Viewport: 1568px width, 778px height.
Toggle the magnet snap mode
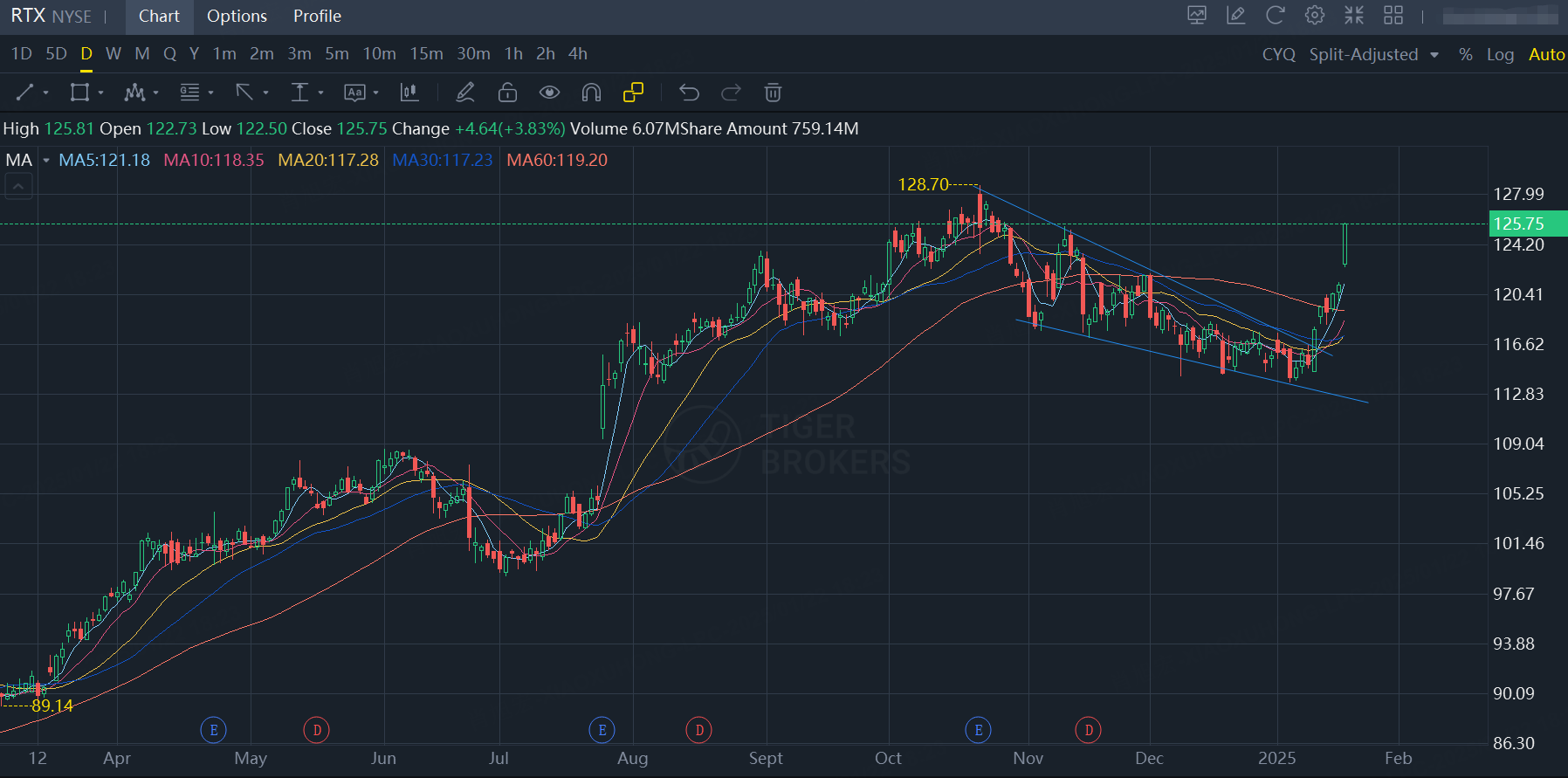[591, 93]
